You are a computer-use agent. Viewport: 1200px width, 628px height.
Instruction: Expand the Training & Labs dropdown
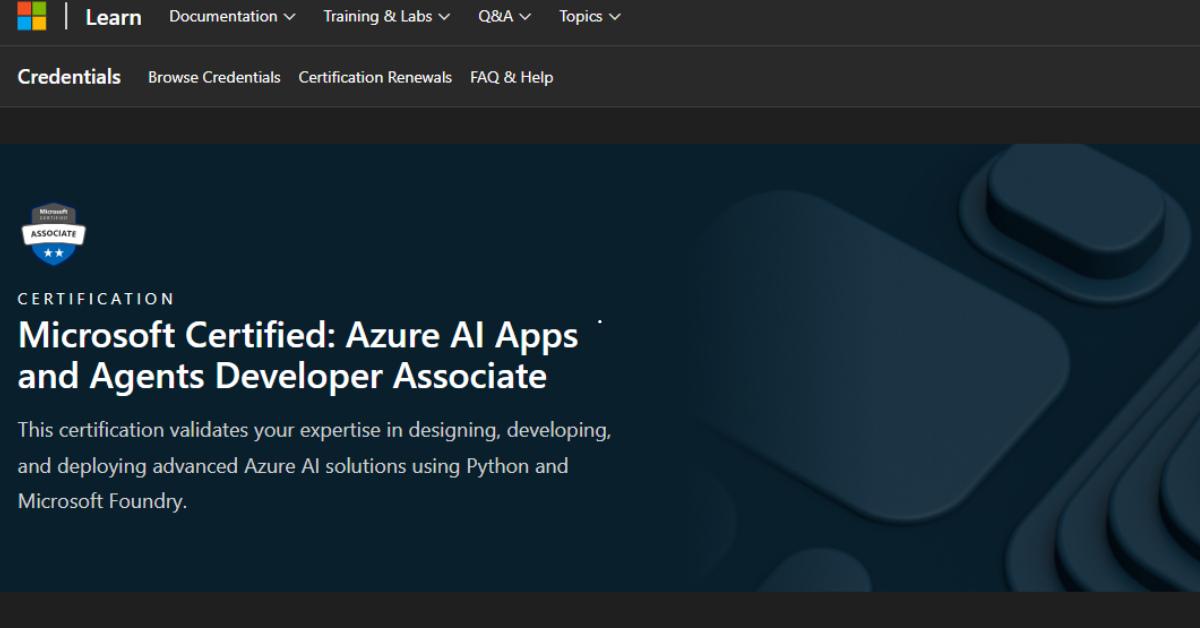pyautogui.click(x=386, y=16)
